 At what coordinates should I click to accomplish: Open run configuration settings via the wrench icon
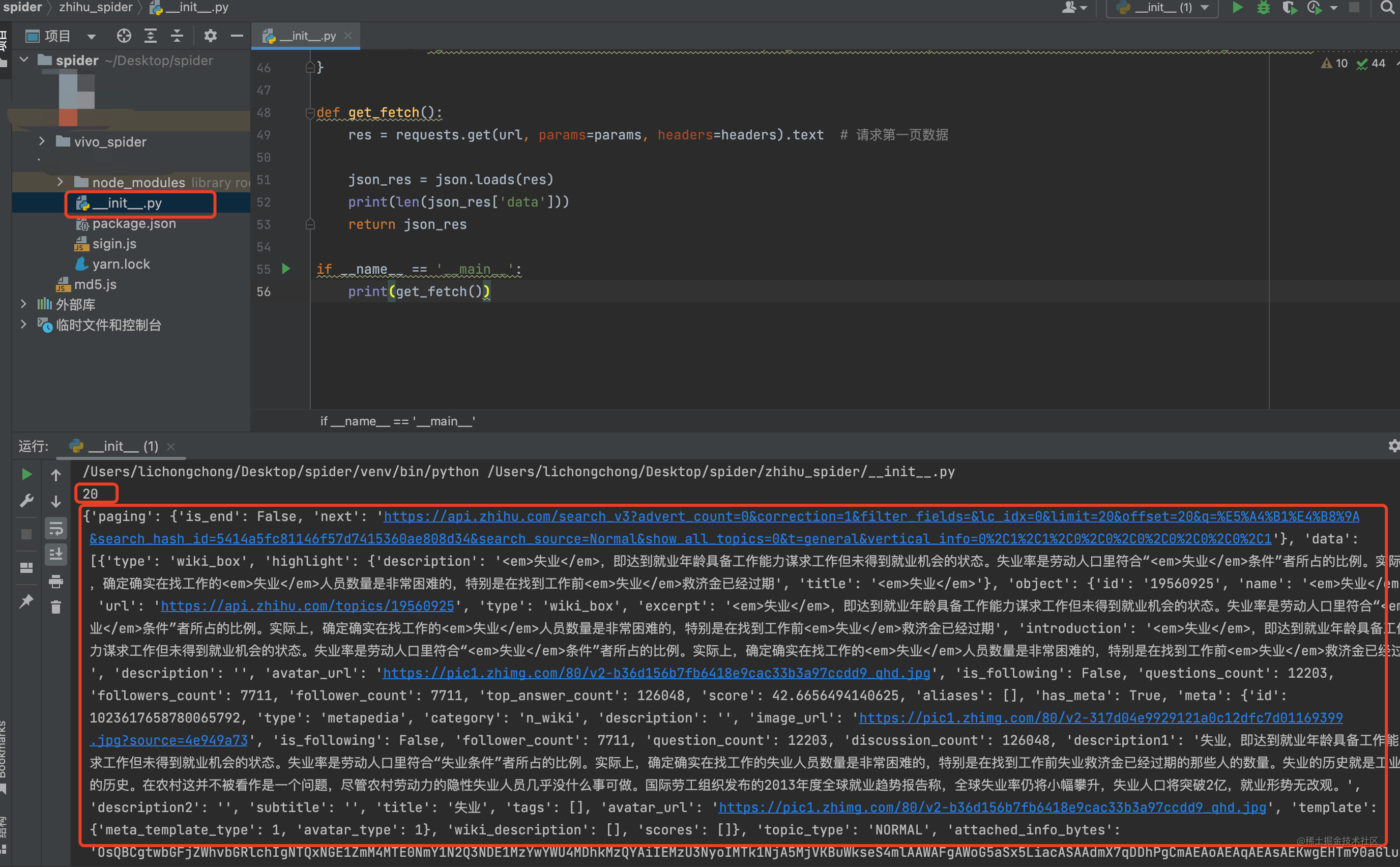click(26, 501)
